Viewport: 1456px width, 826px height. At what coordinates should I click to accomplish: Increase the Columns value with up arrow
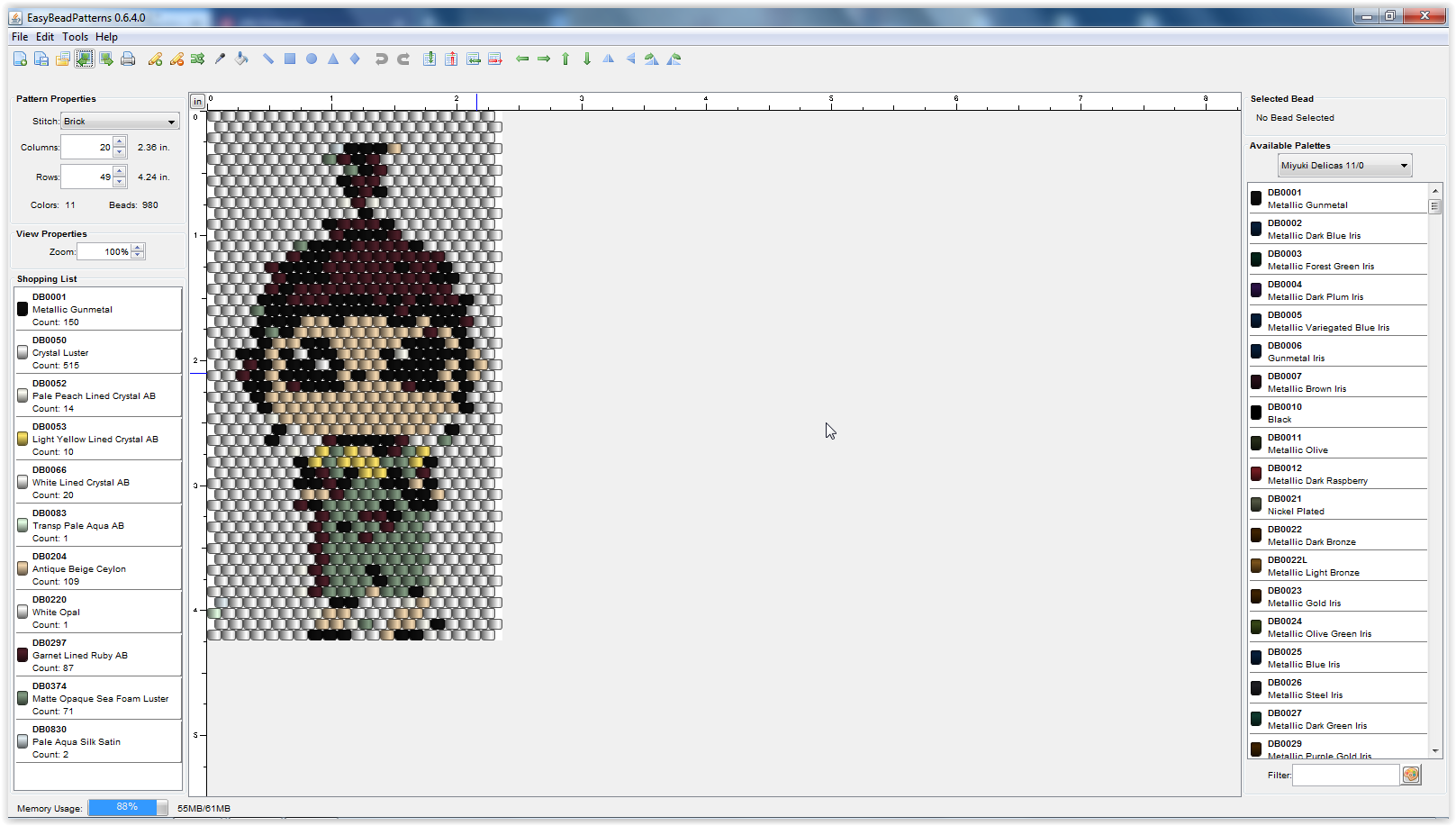pos(120,142)
